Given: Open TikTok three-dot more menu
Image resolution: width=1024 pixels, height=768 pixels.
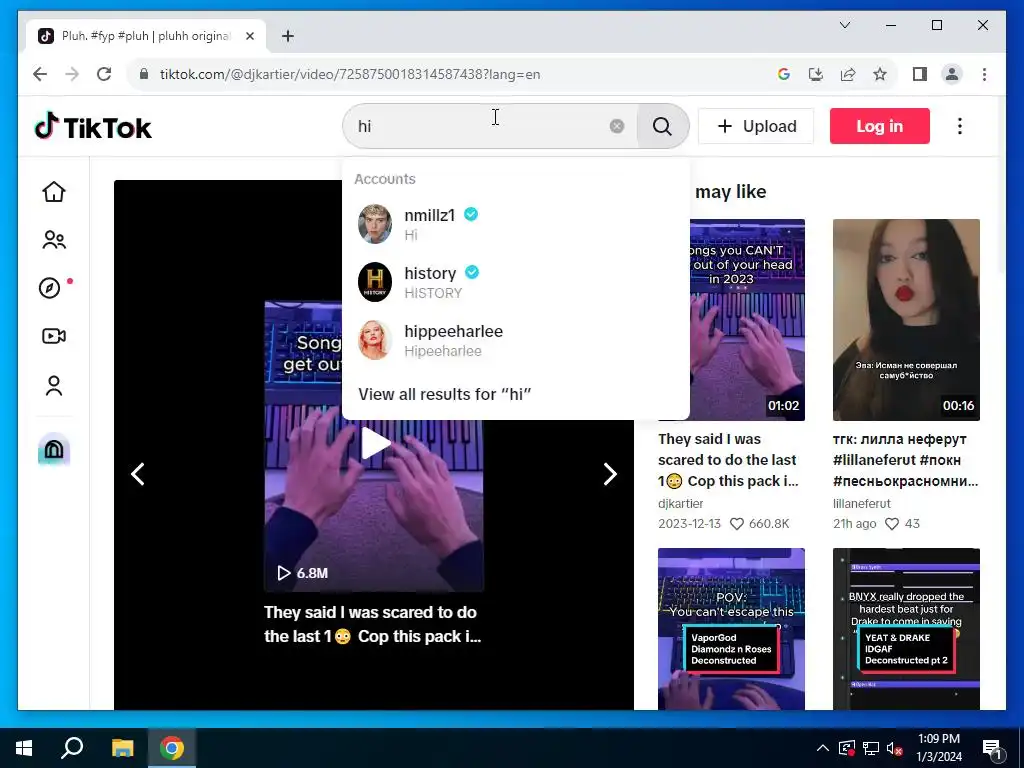Looking at the screenshot, I should (959, 126).
